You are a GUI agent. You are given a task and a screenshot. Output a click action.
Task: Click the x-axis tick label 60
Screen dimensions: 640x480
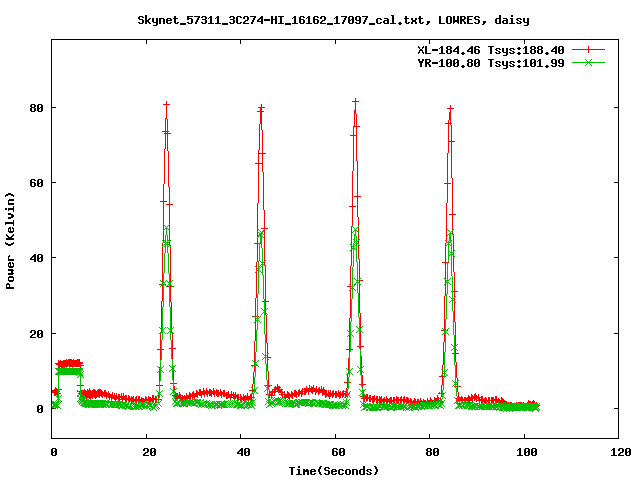[x=338, y=452]
